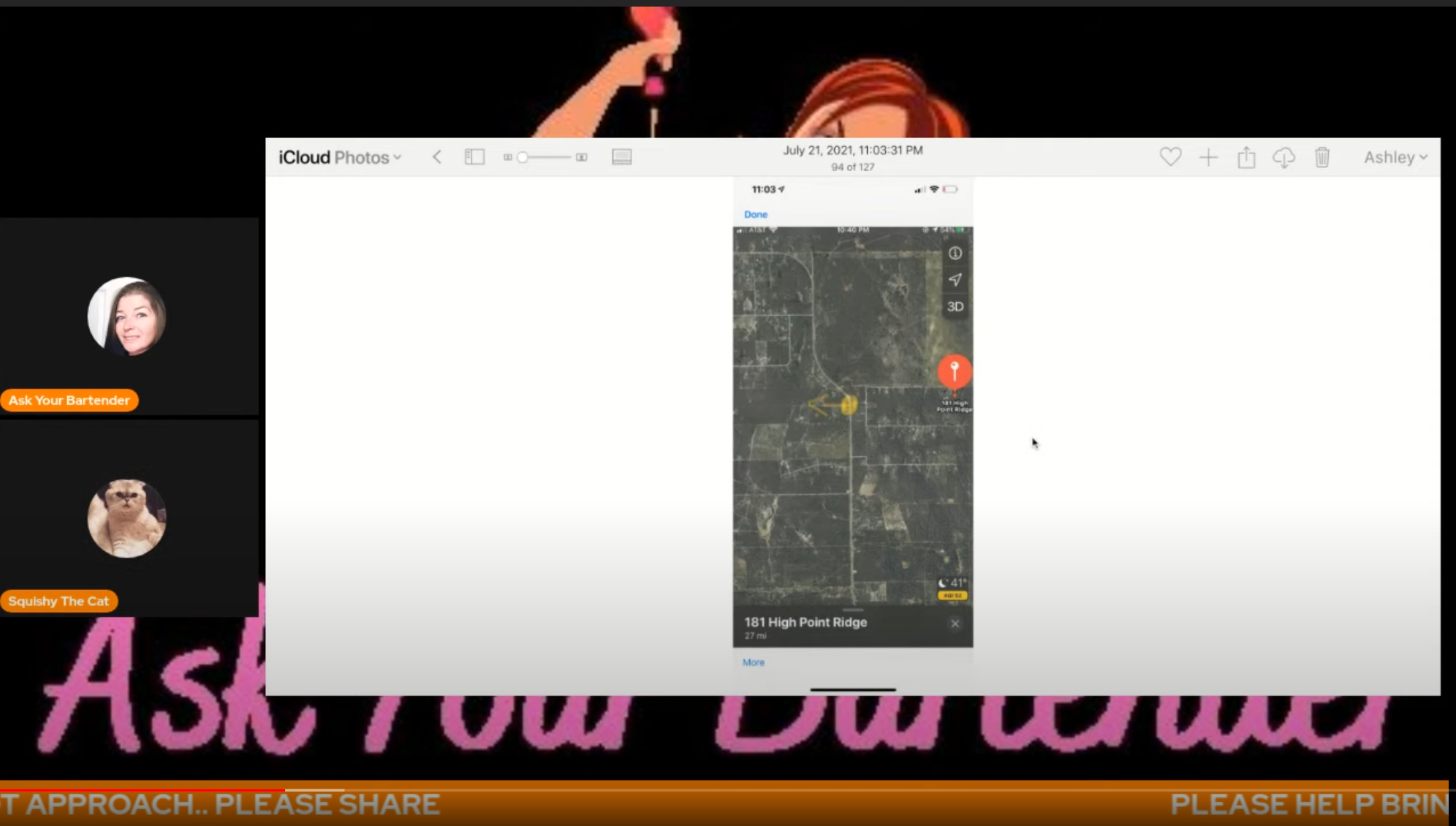
Task: Click the 181 High Point Ridge title
Action: point(805,622)
